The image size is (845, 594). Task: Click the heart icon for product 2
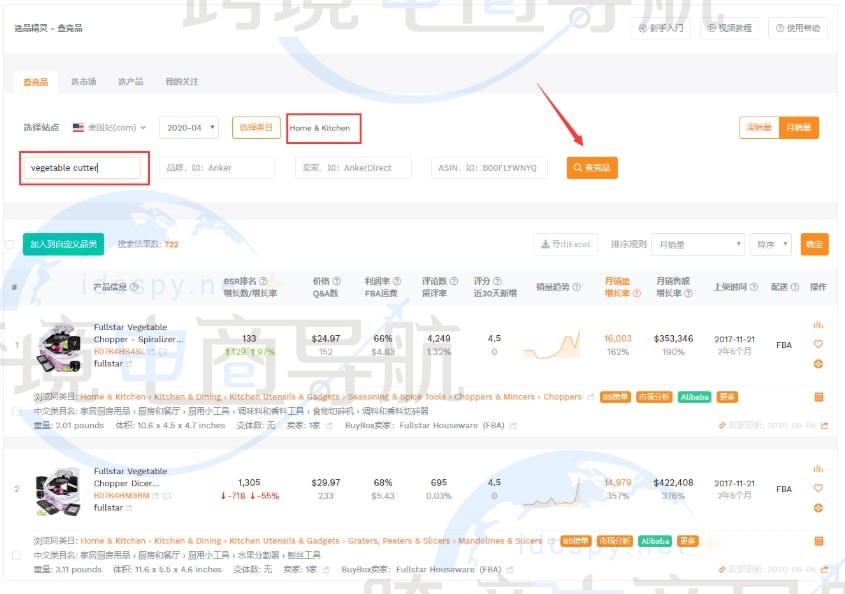[x=818, y=488]
